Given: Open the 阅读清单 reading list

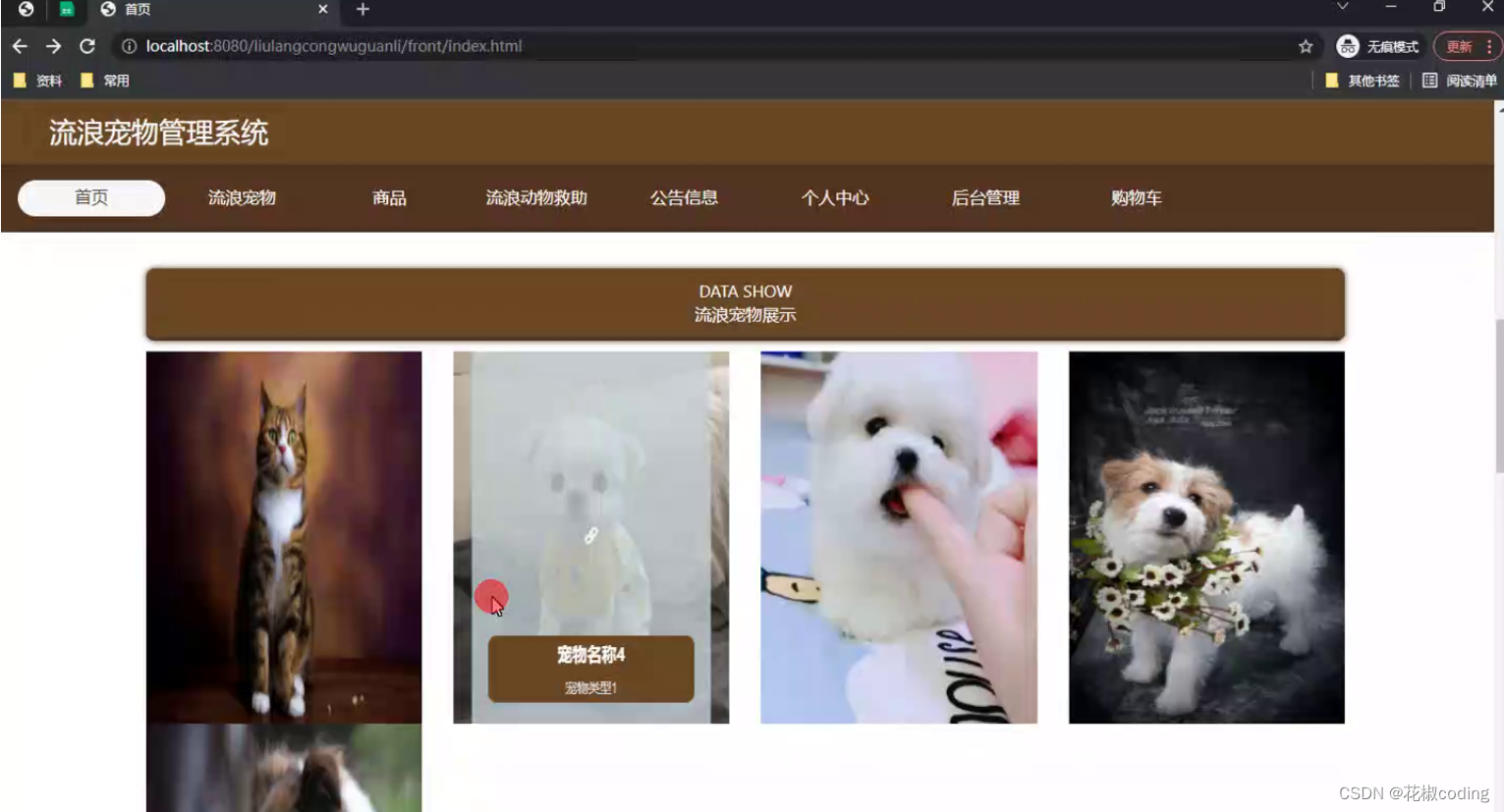Looking at the screenshot, I should click(1460, 81).
